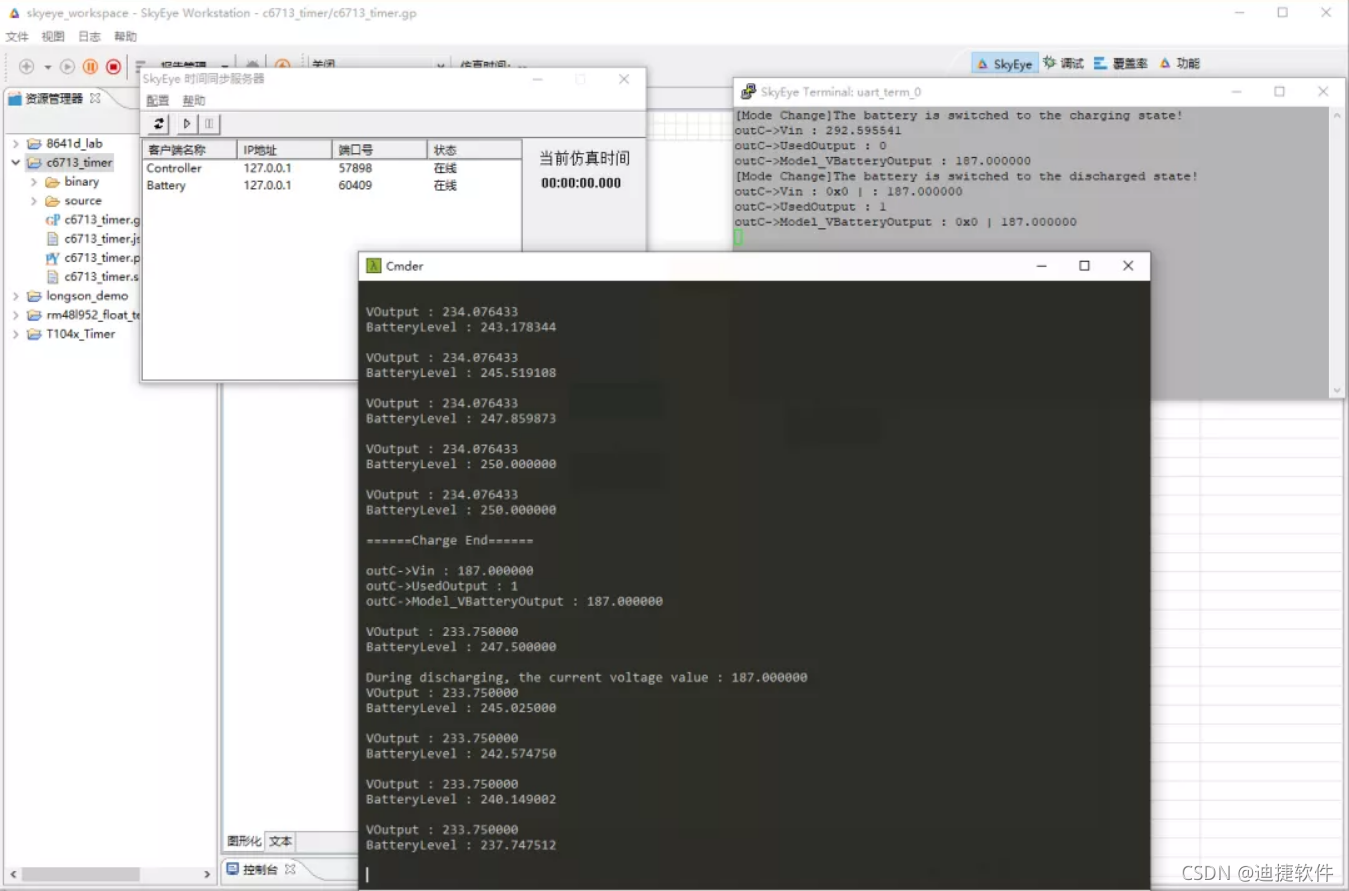Expand the 8641d_lab project

coord(16,144)
